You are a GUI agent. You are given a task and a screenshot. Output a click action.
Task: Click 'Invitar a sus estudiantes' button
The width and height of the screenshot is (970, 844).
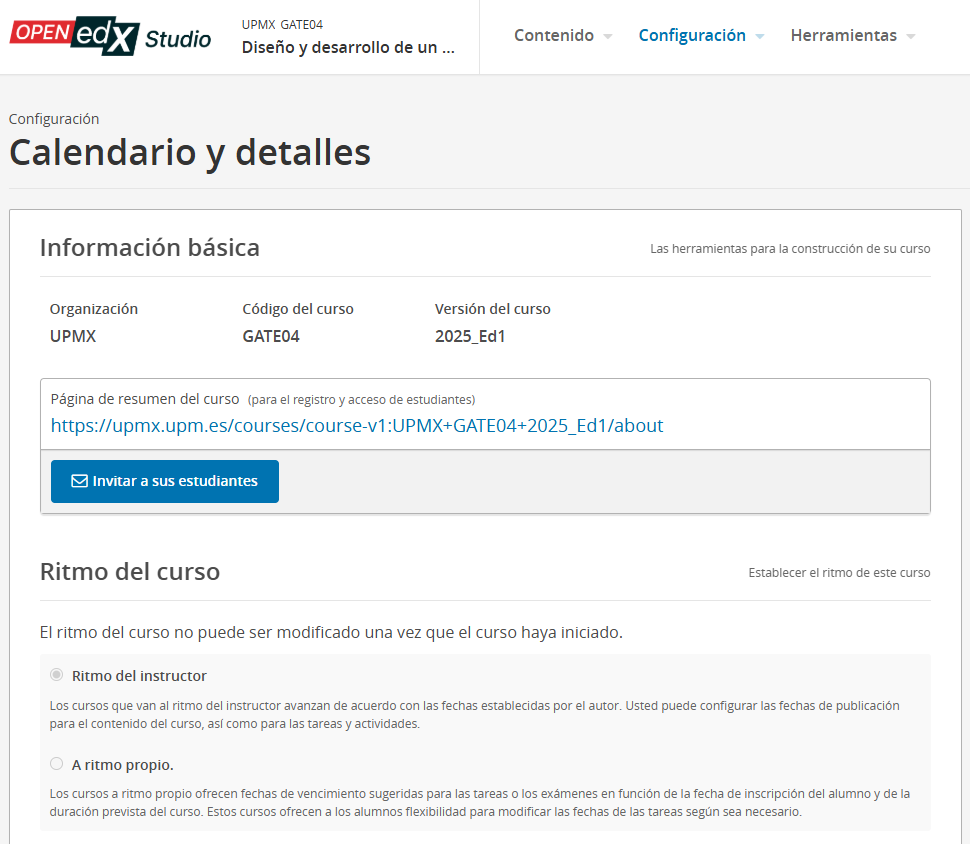(x=165, y=481)
